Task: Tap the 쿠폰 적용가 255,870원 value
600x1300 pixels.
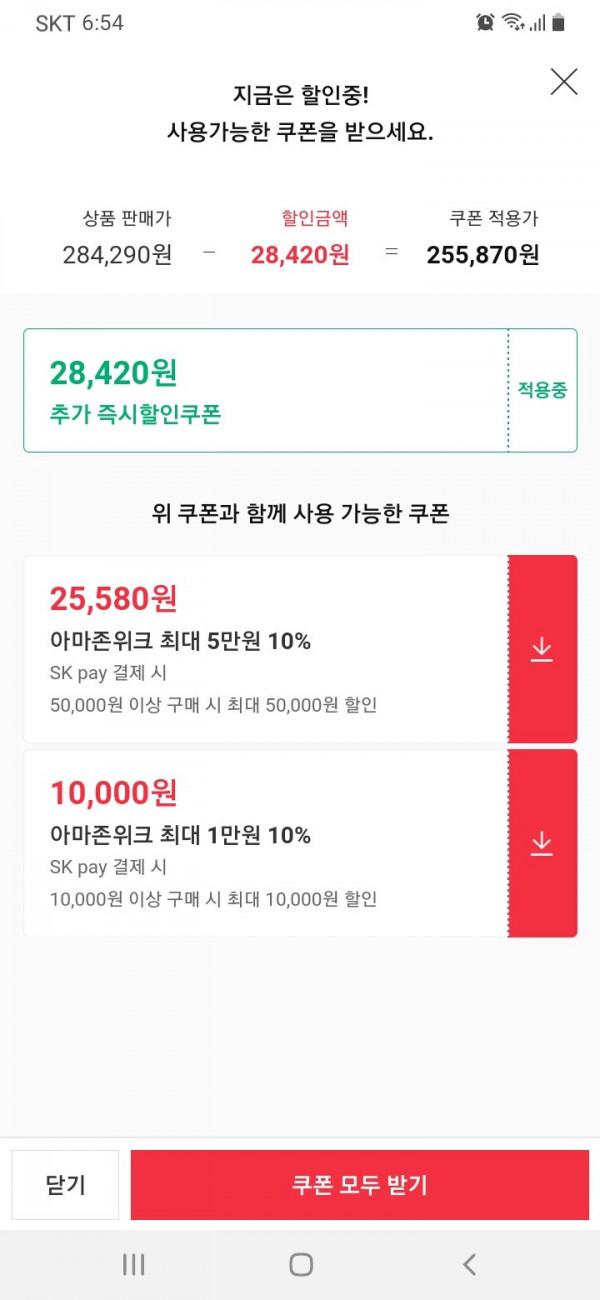Action: click(483, 255)
